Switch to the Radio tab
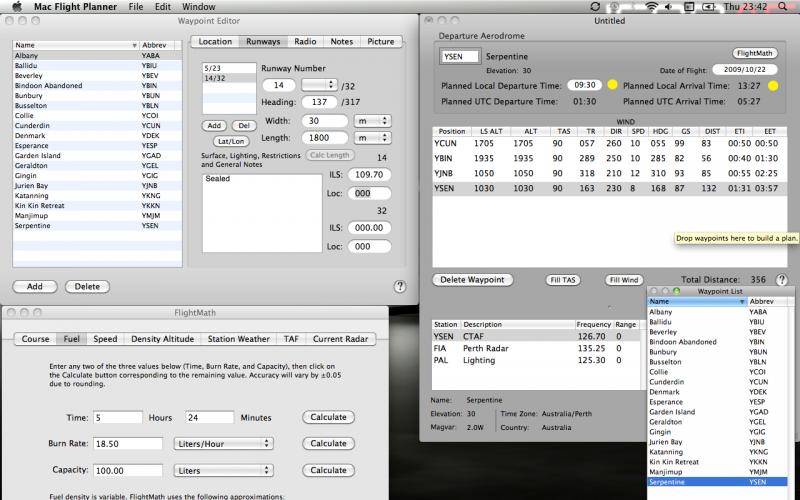 point(305,41)
